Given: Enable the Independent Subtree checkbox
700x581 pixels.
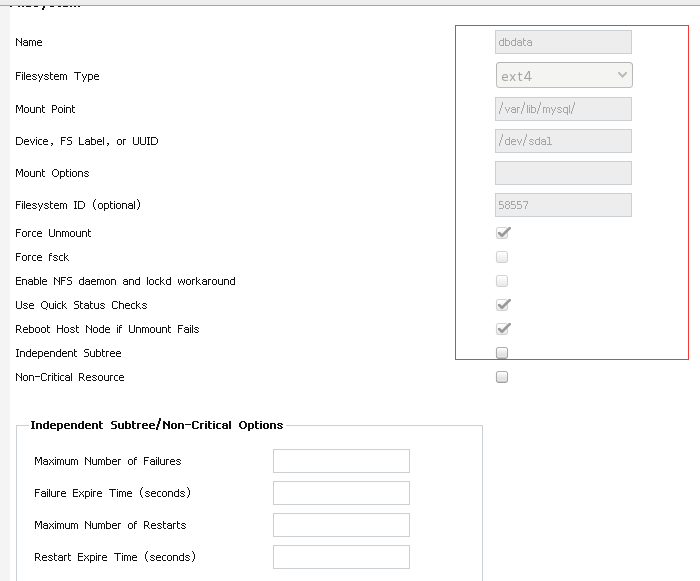Looking at the screenshot, I should [x=502, y=353].
